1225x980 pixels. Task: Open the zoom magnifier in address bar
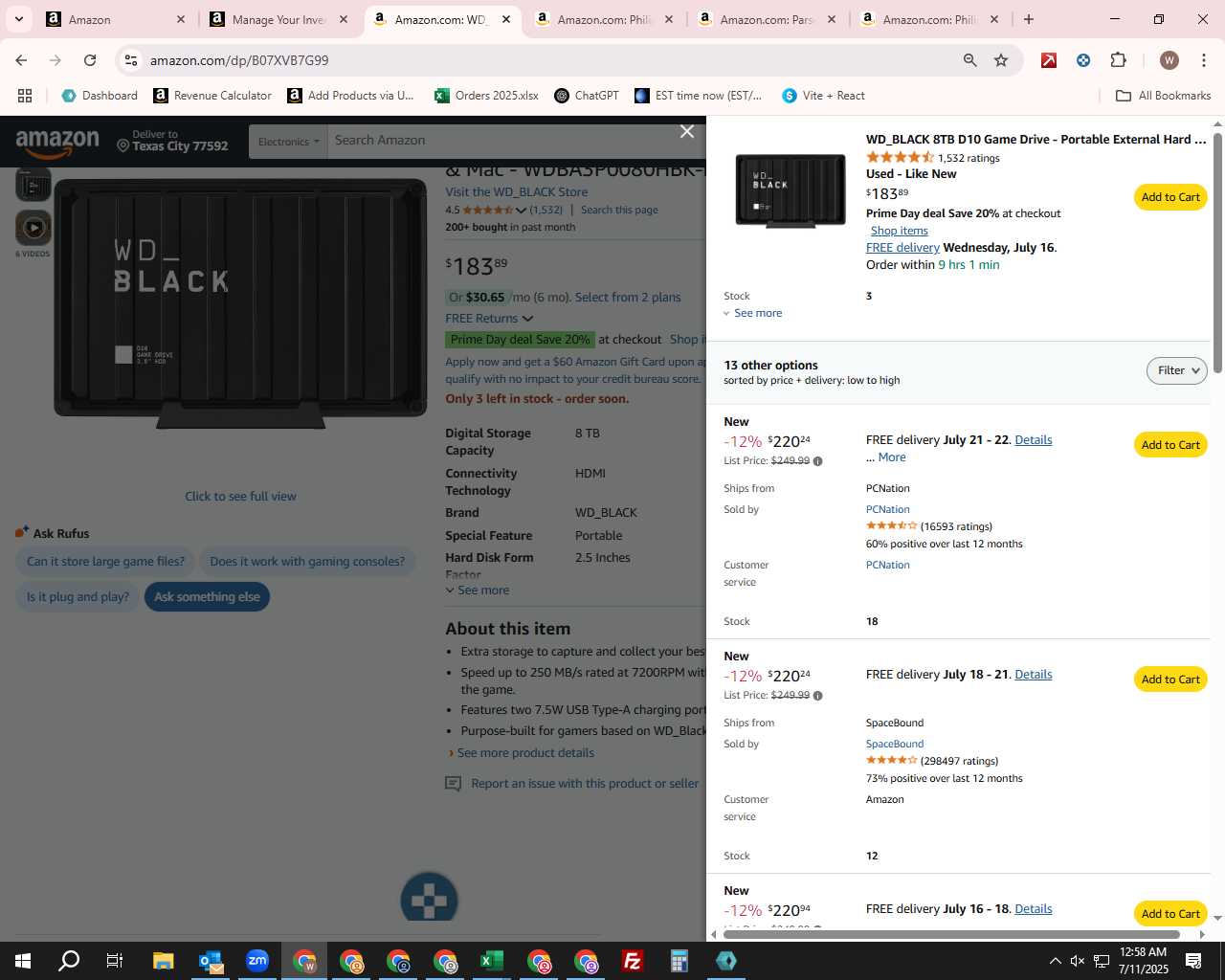coord(969,60)
